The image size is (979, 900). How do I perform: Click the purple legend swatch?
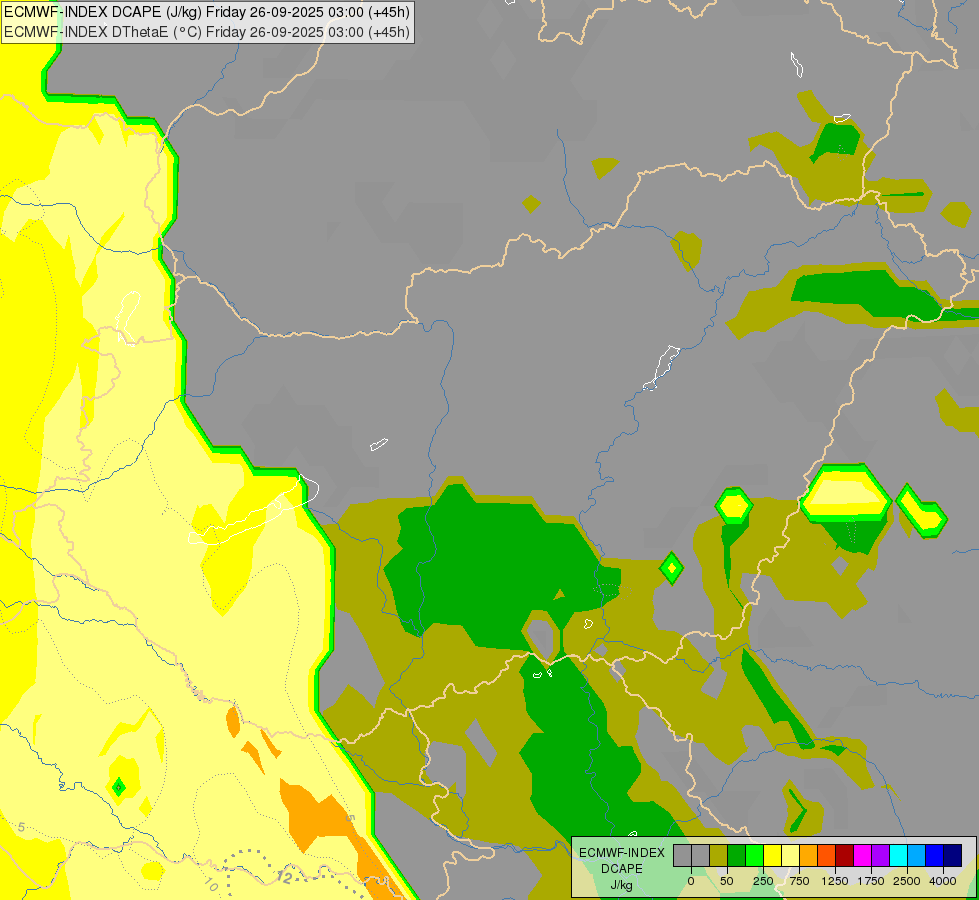880,855
